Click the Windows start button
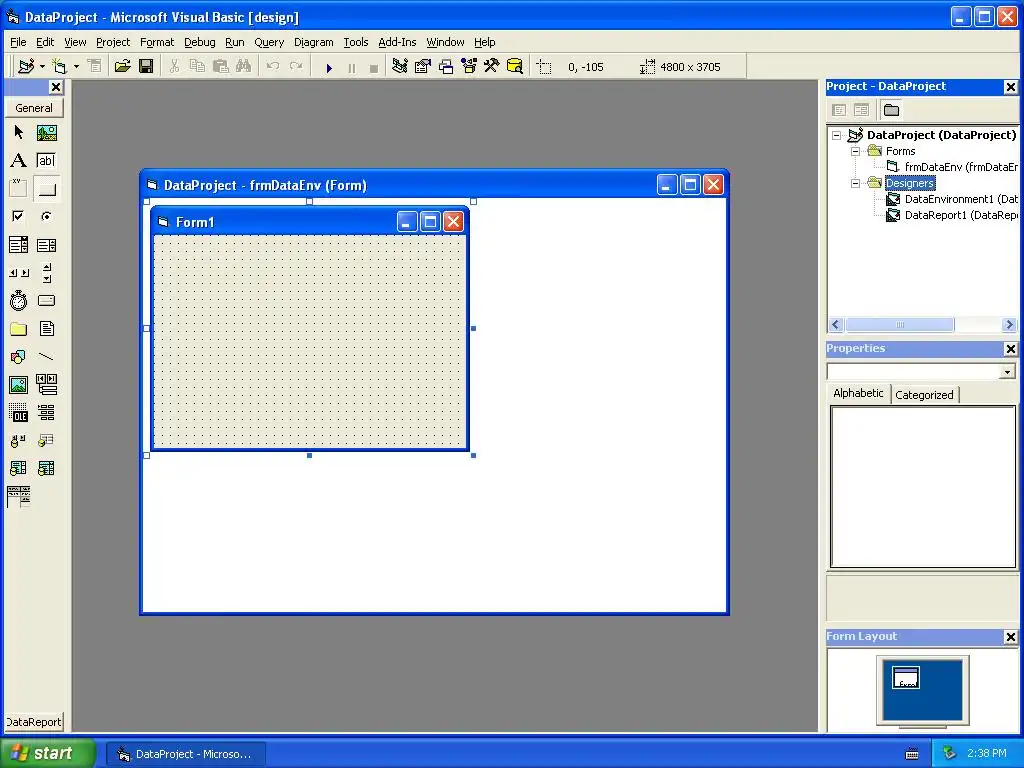The width and height of the screenshot is (1024, 768). [47, 753]
